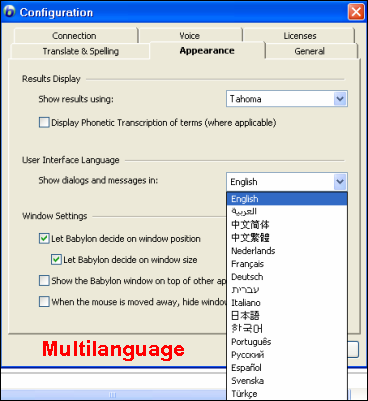Screen dimensions: 368x401
Task: Switch to the Connection tab
Action: pyautogui.click(x=74, y=36)
